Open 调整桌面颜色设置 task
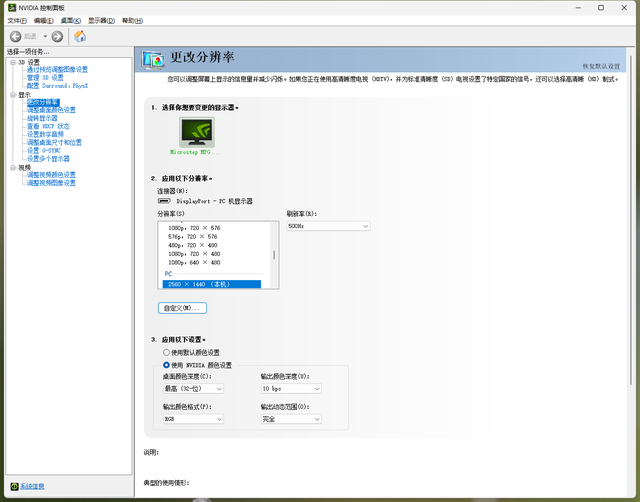 [51, 110]
